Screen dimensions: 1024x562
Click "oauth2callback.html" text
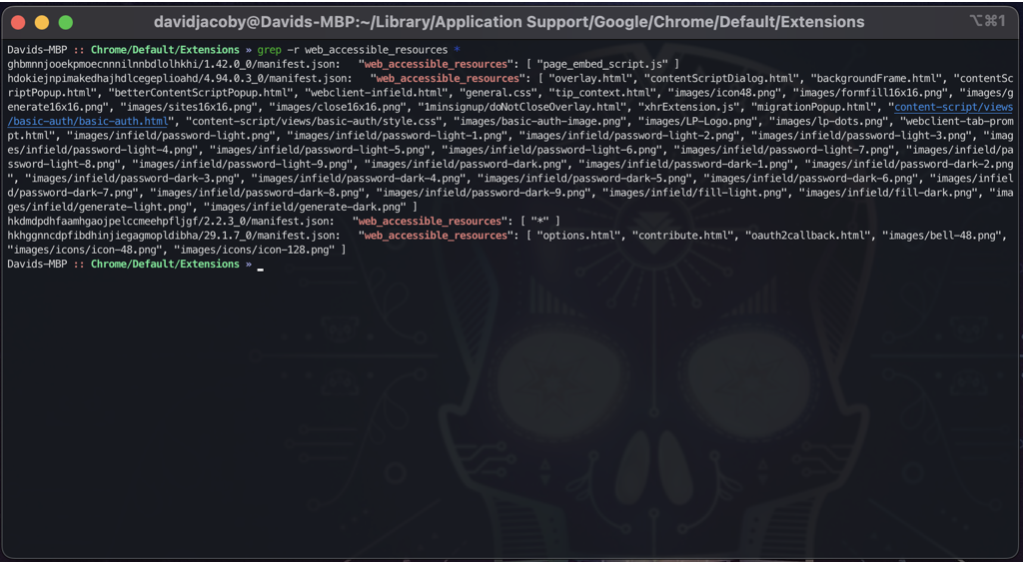(807, 236)
